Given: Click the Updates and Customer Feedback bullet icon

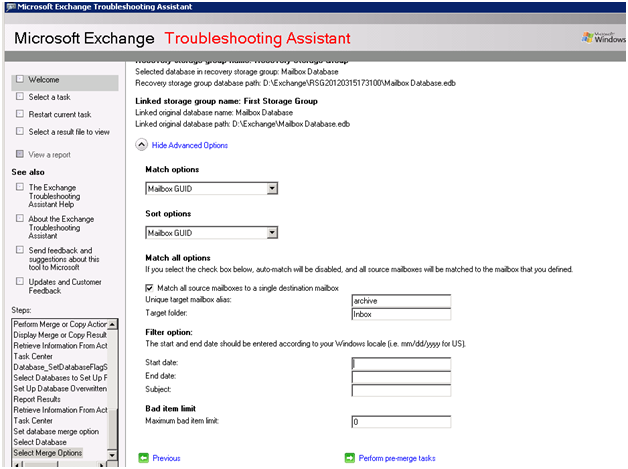Looking at the screenshot, I should [x=20, y=281].
